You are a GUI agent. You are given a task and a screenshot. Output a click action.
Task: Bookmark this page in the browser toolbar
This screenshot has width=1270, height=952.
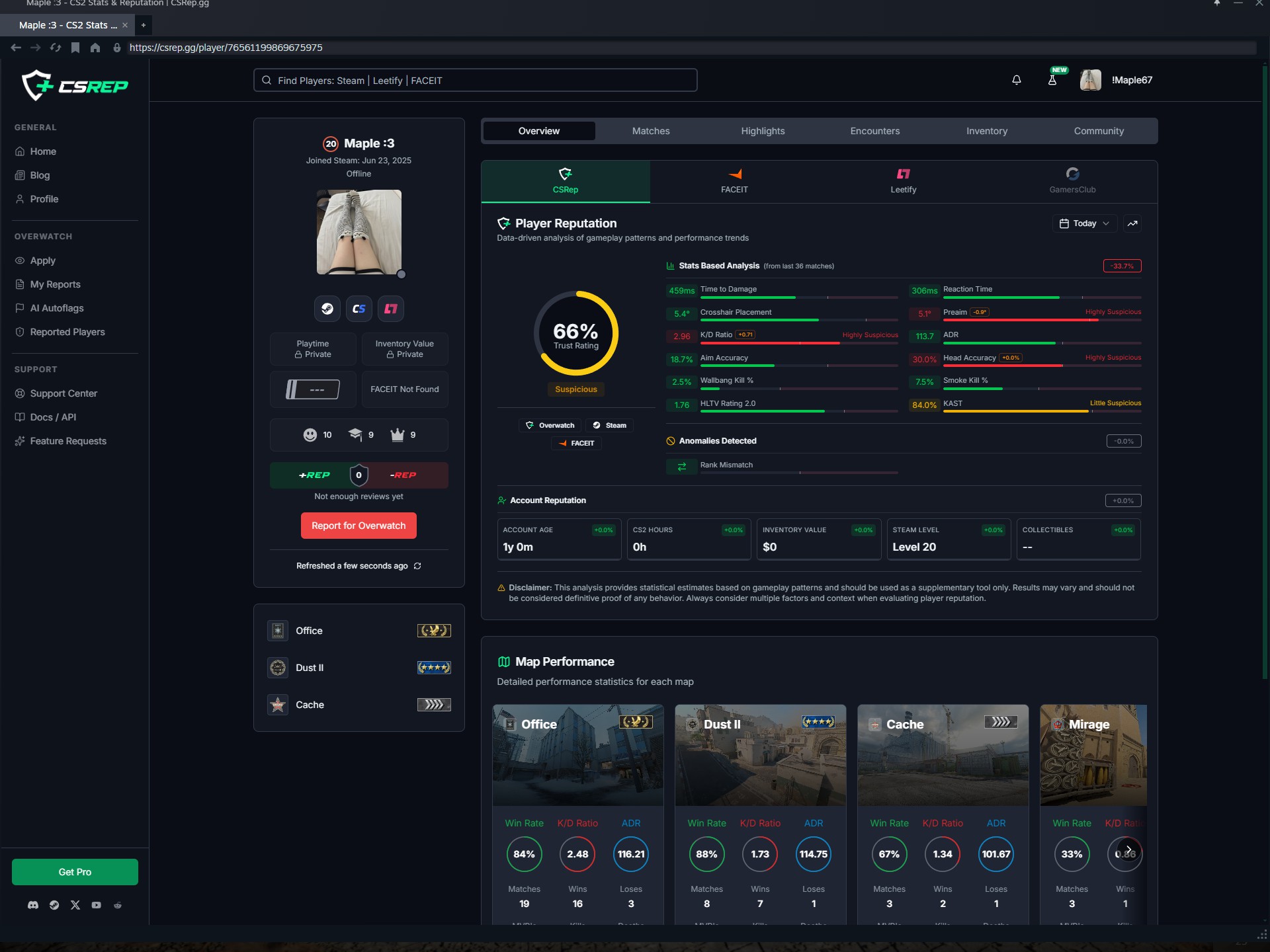75,48
